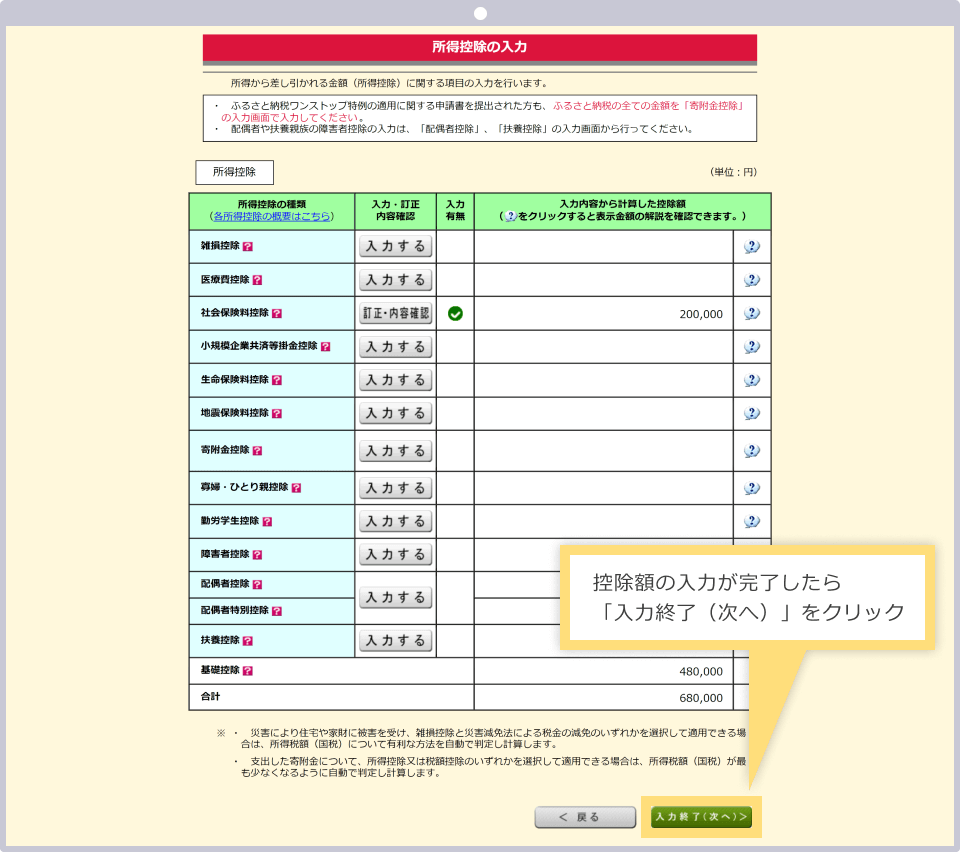Click 入力する for 勤労学生控除
Image resolution: width=960 pixels, height=852 pixels.
pos(396,521)
